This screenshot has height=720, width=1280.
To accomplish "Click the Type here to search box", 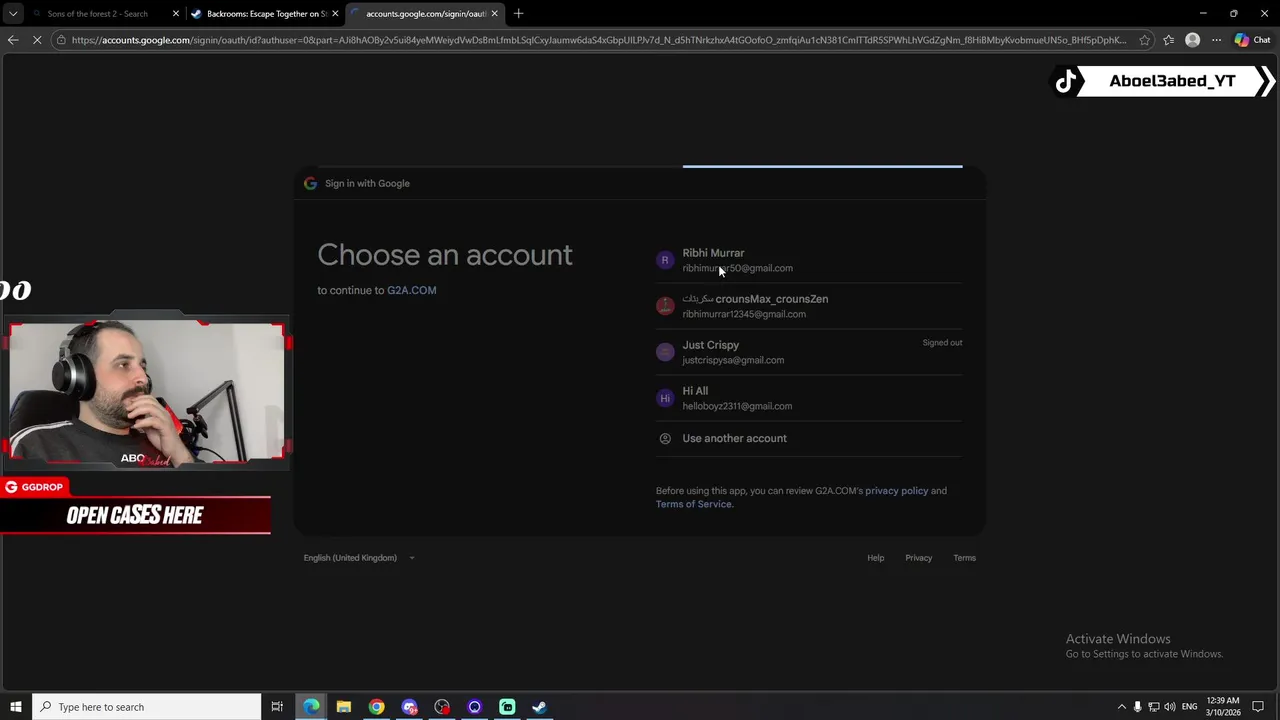I will (147, 707).
